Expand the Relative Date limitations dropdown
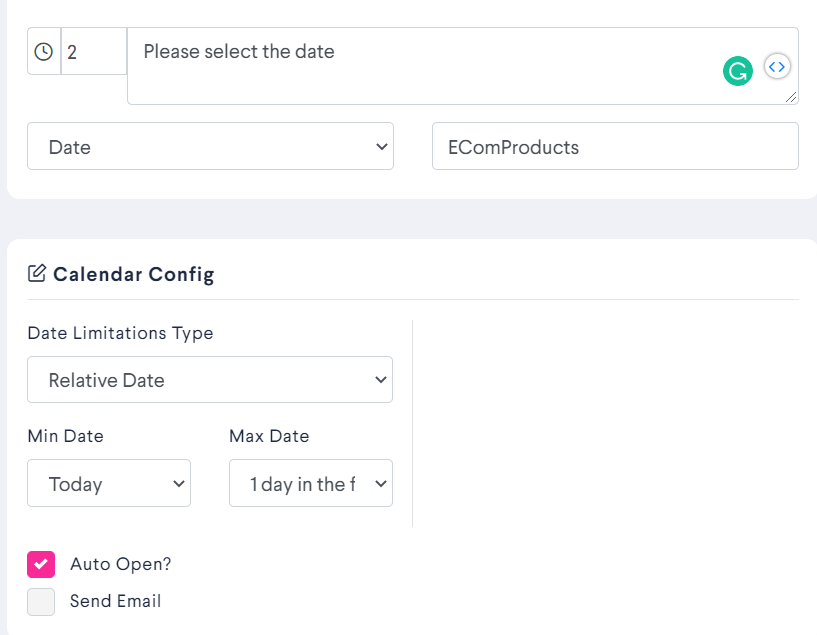The image size is (817, 635). click(x=210, y=380)
